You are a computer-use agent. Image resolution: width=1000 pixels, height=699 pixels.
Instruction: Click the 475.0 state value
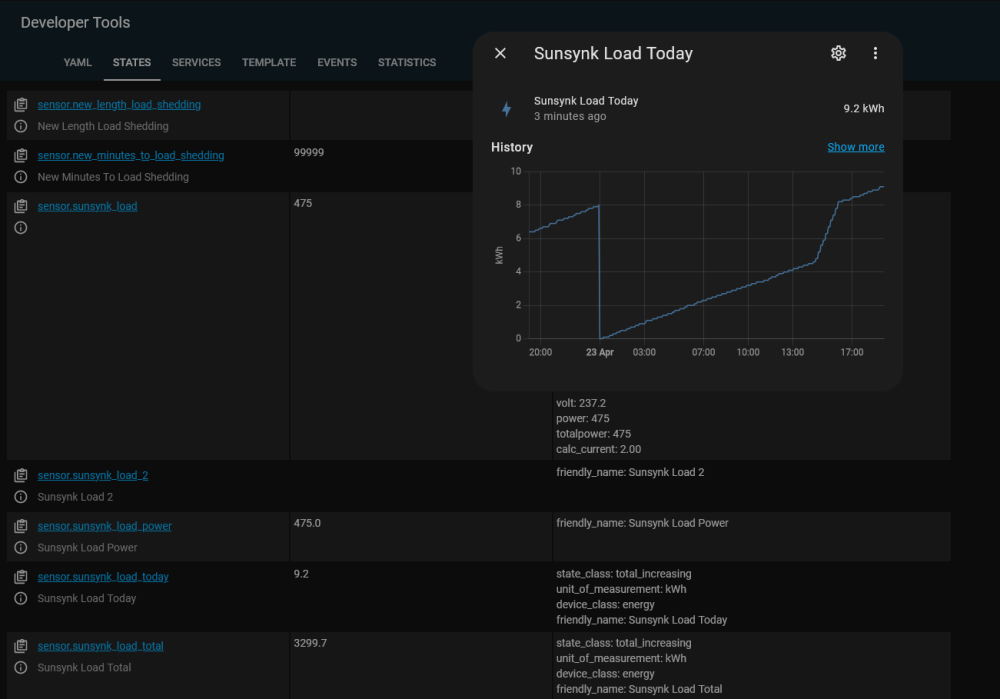[x=307, y=523]
